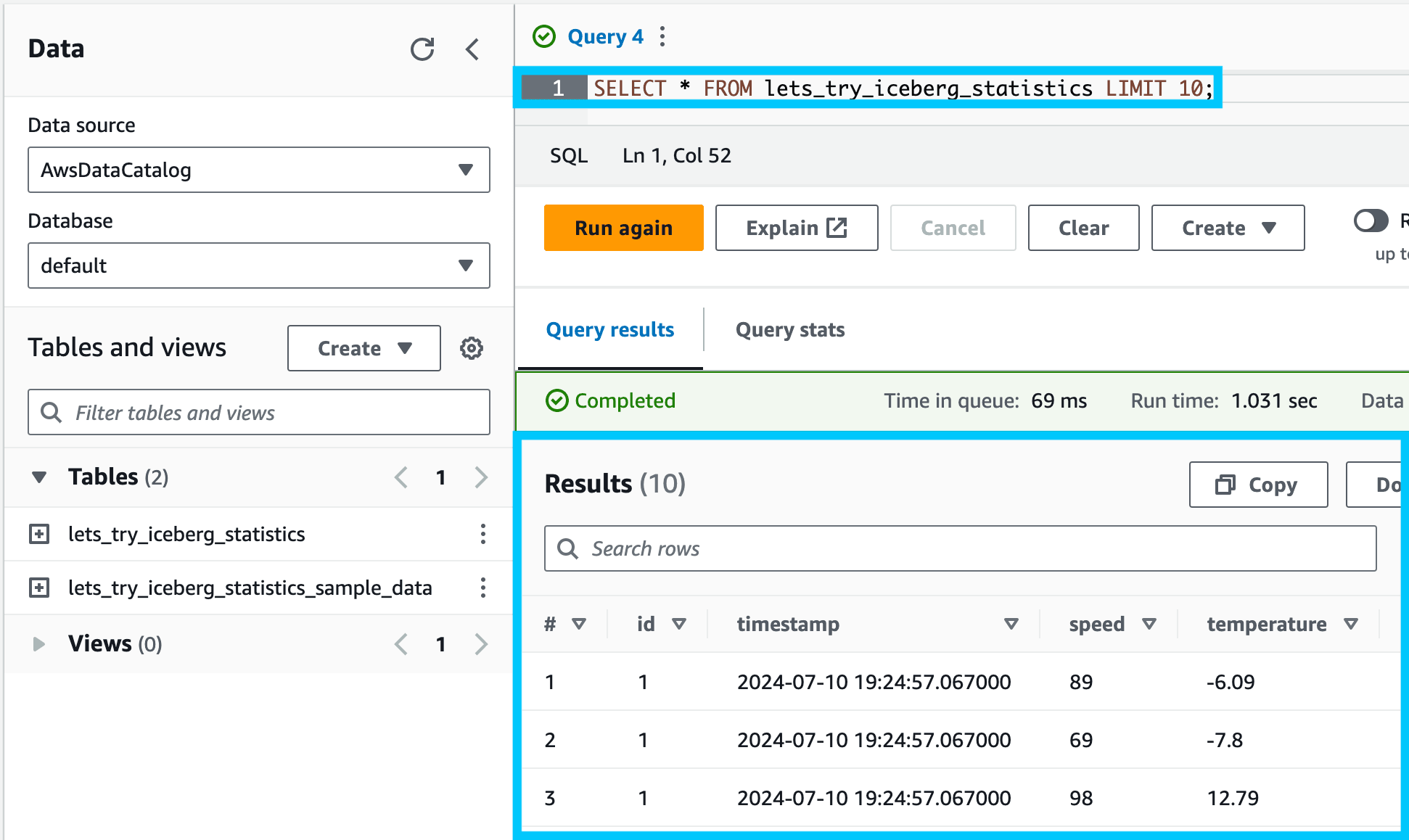Click the Search rows field
Viewport: 1409px width, 840px height.
coord(960,548)
